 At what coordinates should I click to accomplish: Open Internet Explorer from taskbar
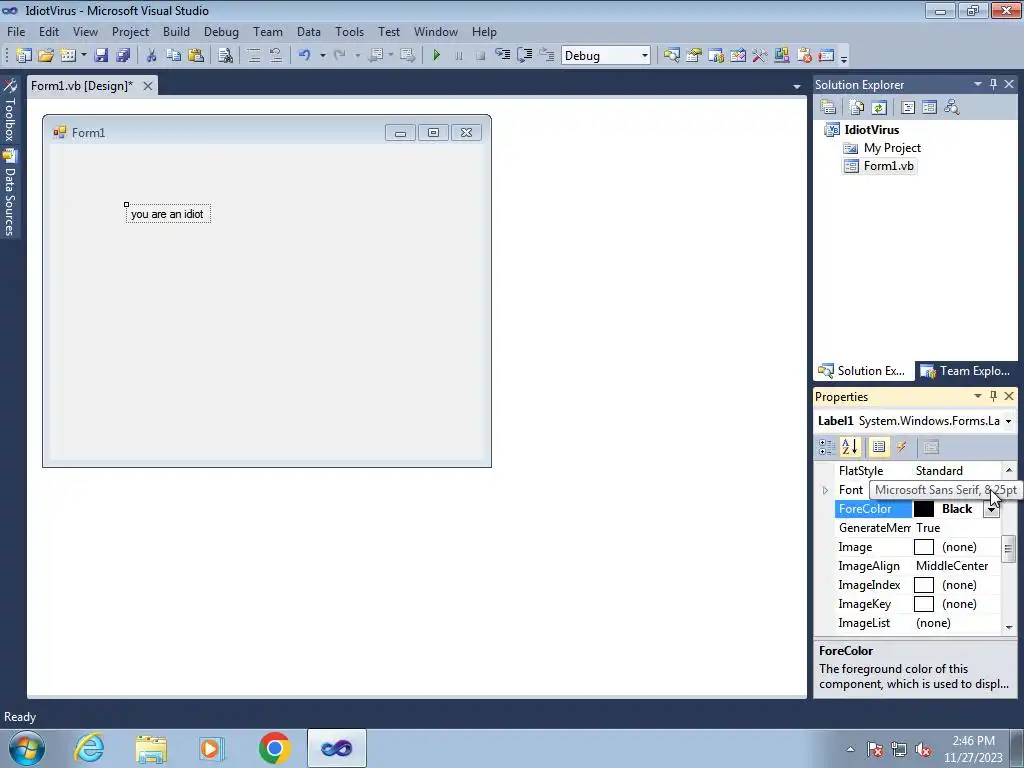click(x=89, y=748)
